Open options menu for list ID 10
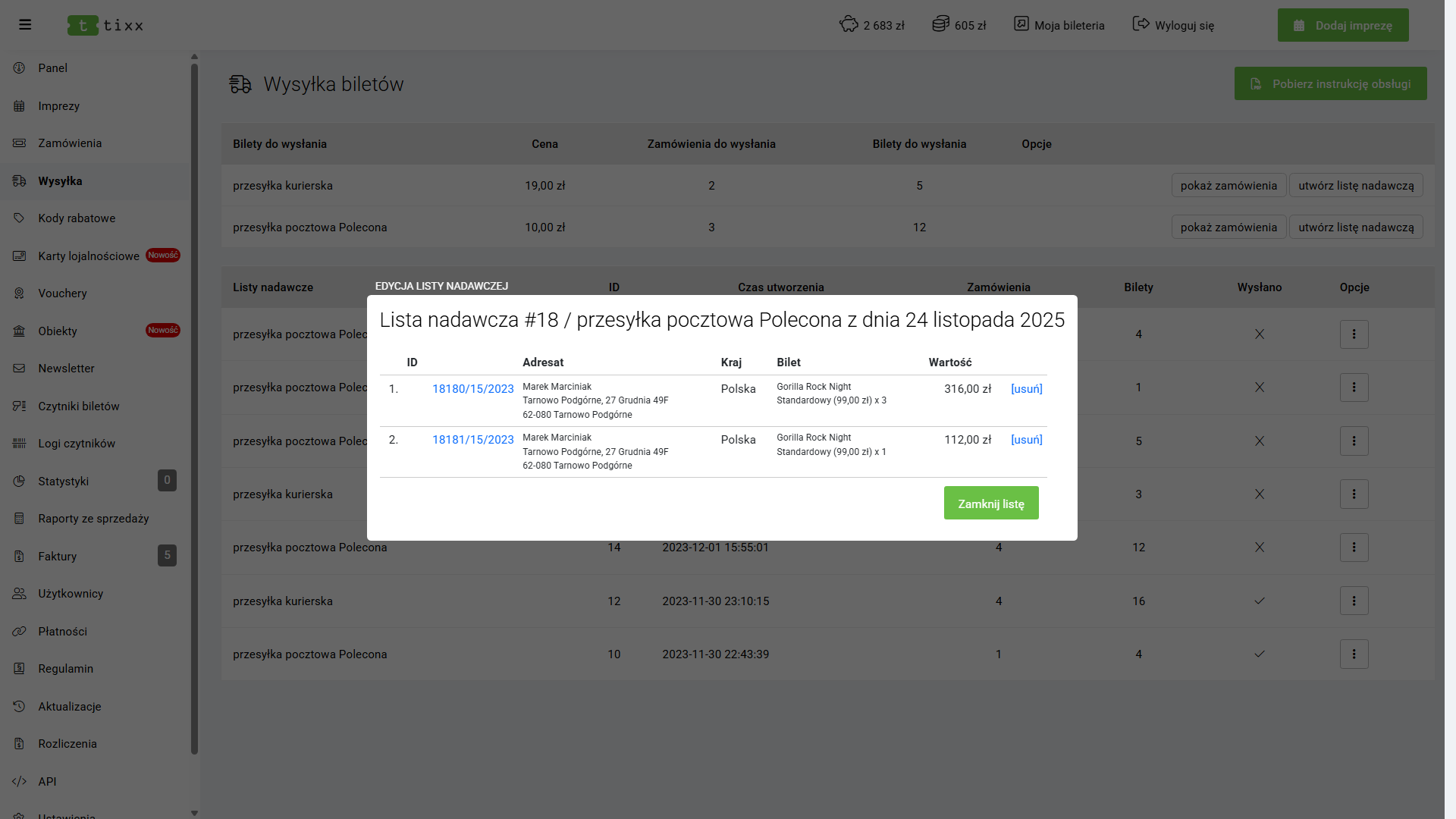The image size is (1456, 819). (x=1354, y=654)
